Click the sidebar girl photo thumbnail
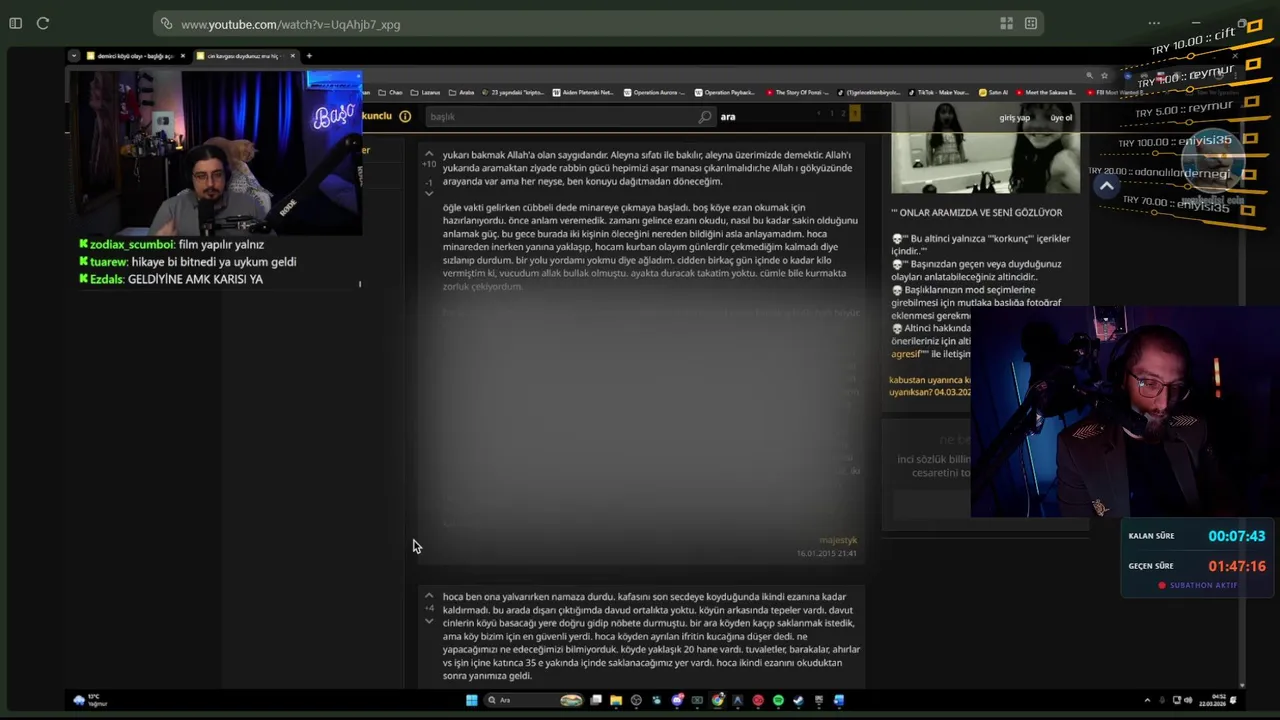The width and height of the screenshot is (1280, 720). (x=985, y=148)
